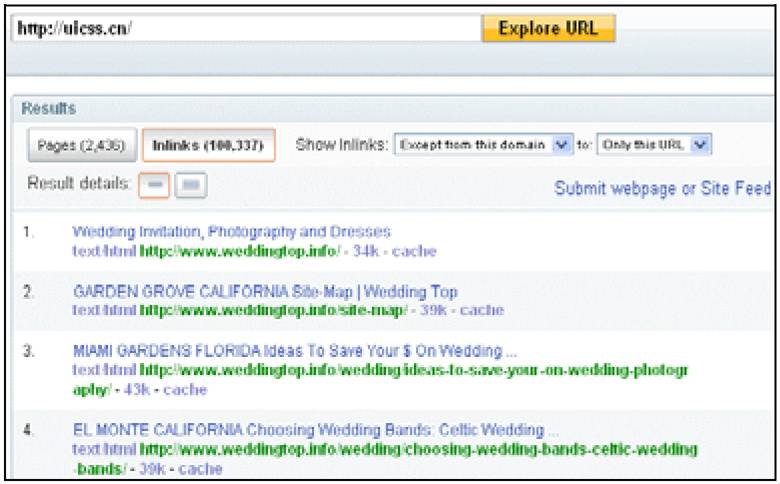Screen dimensions: 780x484
Task: Choose the expanded result details icon
Action: tap(191, 185)
